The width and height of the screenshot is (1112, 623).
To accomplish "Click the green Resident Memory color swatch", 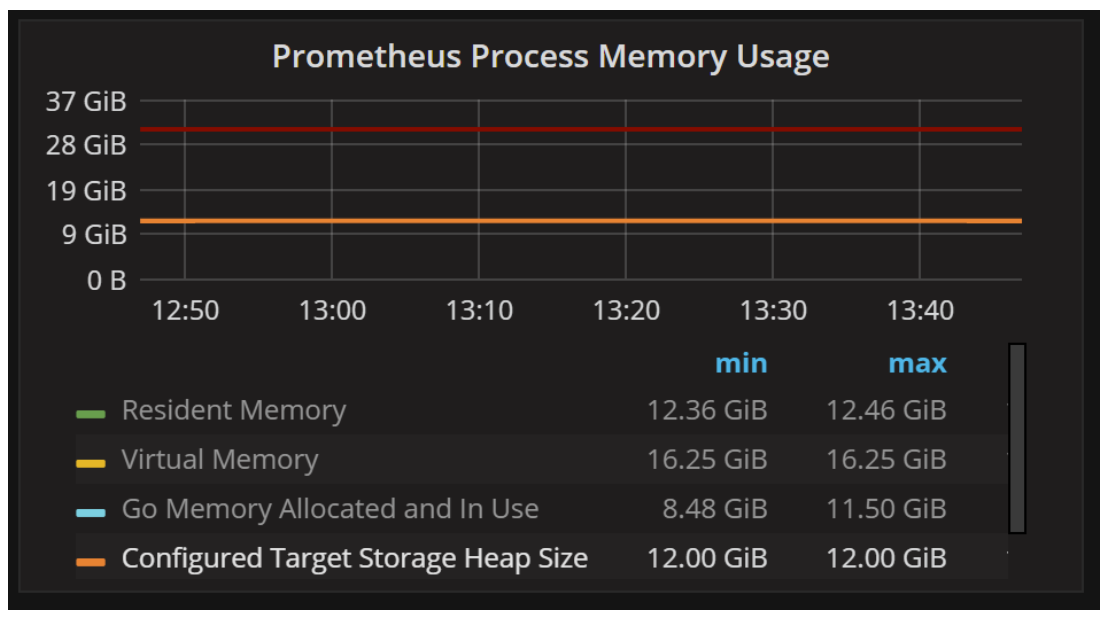I will tap(90, 412).
